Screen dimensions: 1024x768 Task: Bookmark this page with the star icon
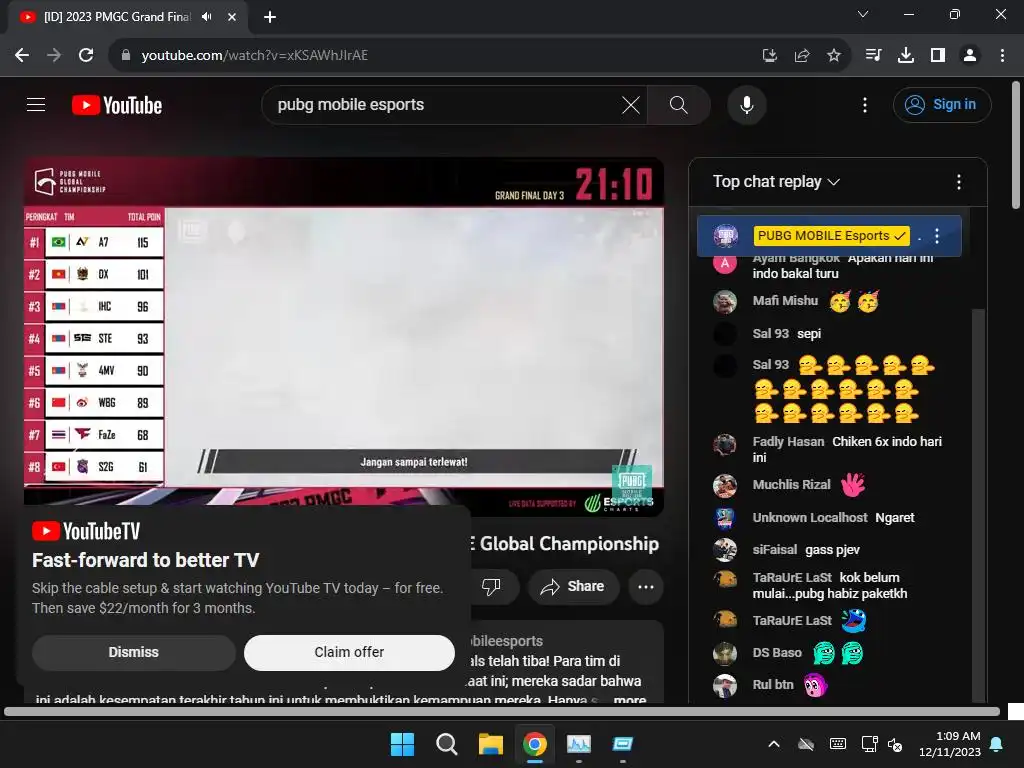click(x=833, y=56)
